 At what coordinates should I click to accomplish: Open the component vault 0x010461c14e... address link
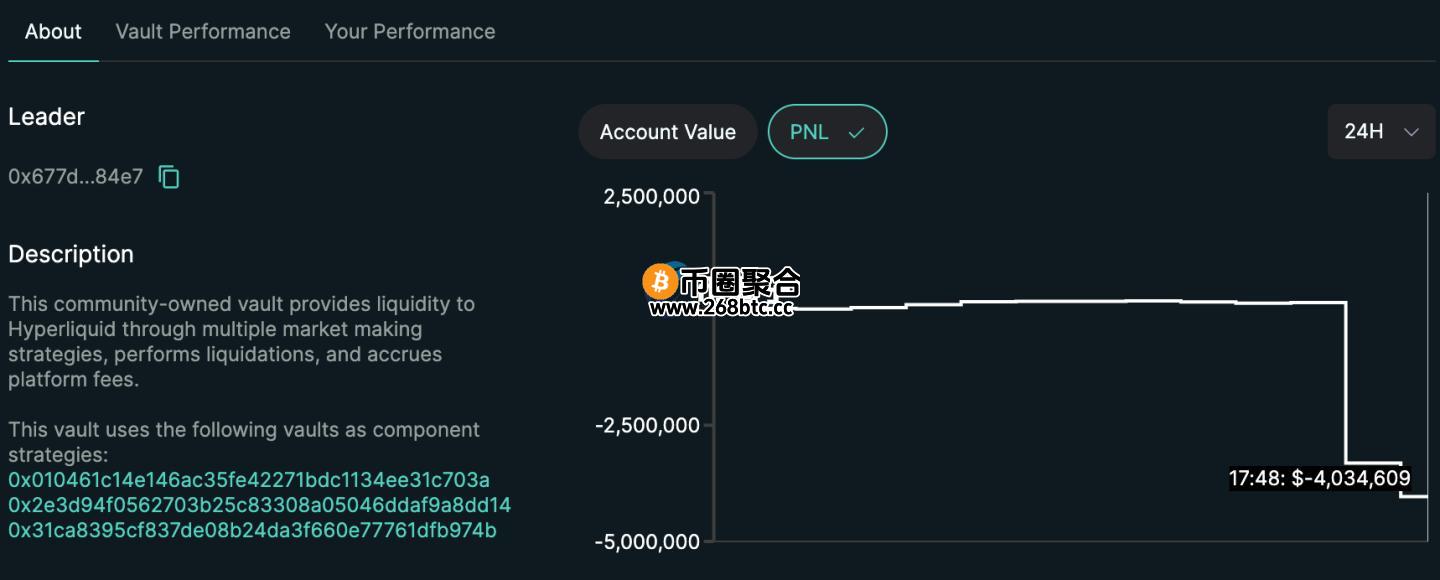click(249, 480)
